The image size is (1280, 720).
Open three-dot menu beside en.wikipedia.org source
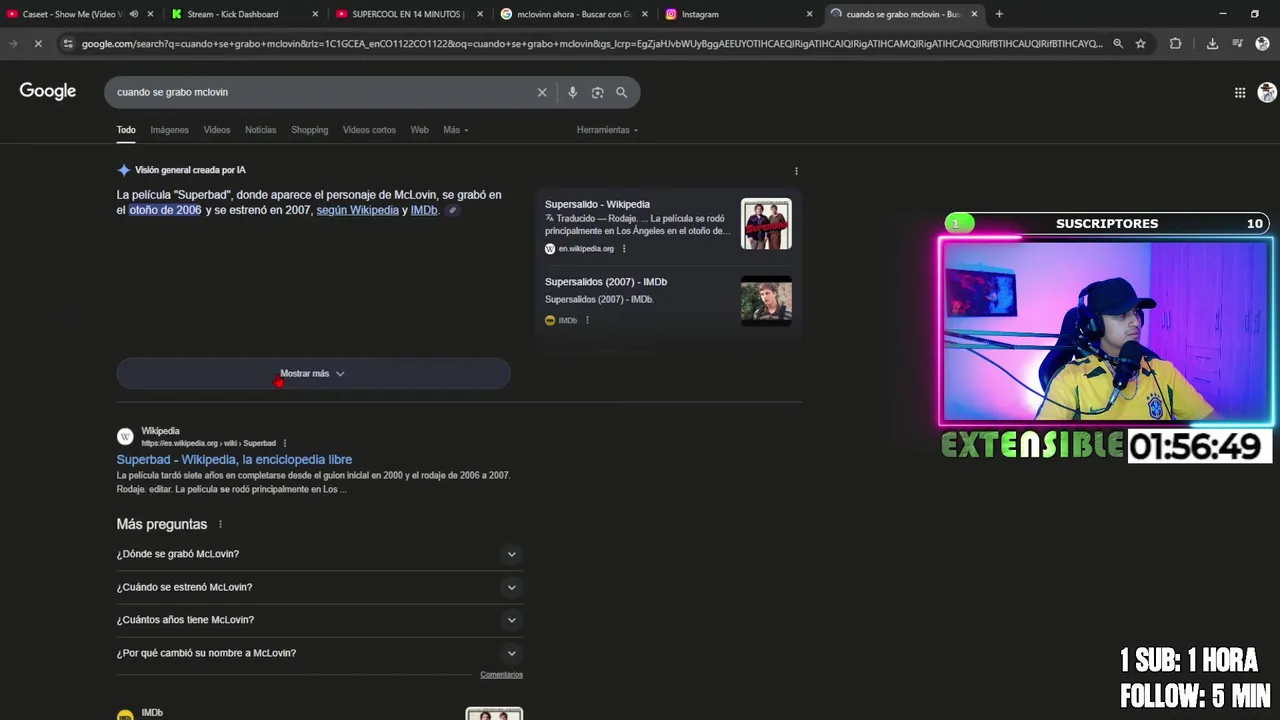(x=624, y=248)
